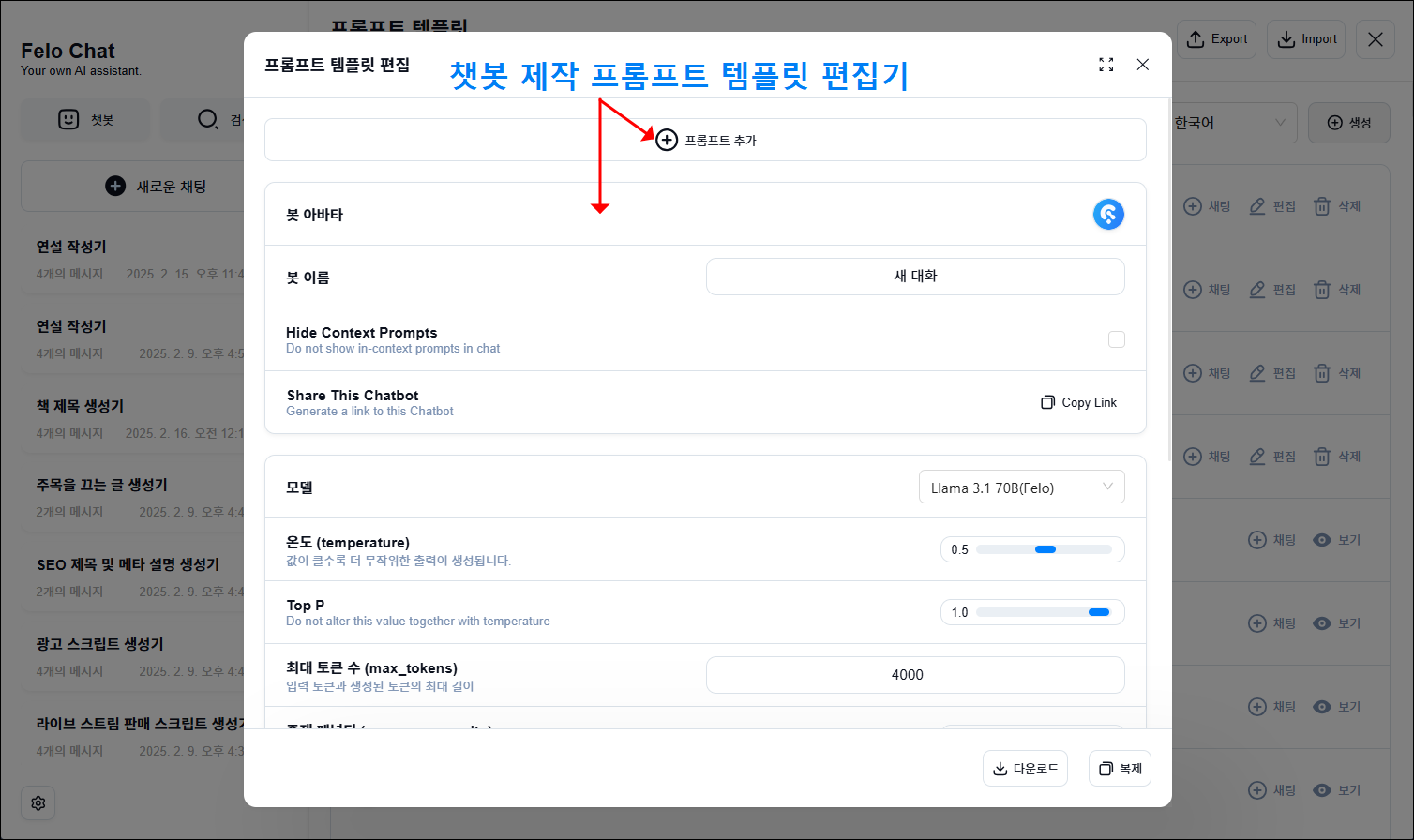
Task: Start 새로운 채팅 in sidebar
Action: (x=156, y=187)
